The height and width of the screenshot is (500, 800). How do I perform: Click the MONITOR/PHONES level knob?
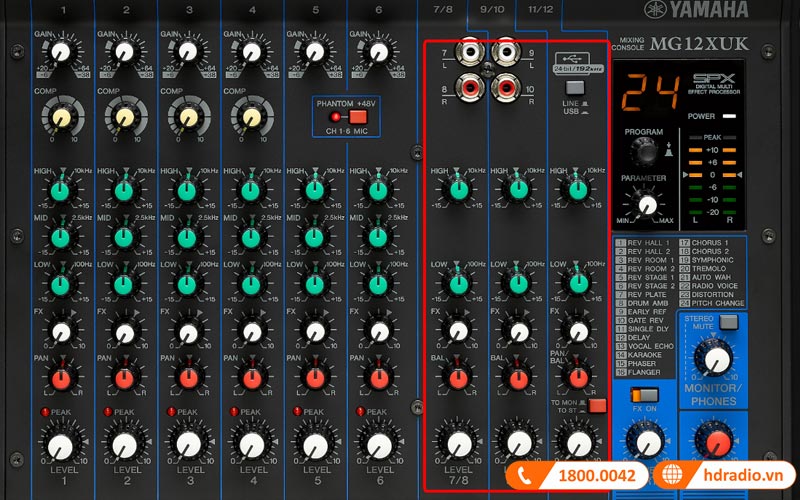(714, 358)
